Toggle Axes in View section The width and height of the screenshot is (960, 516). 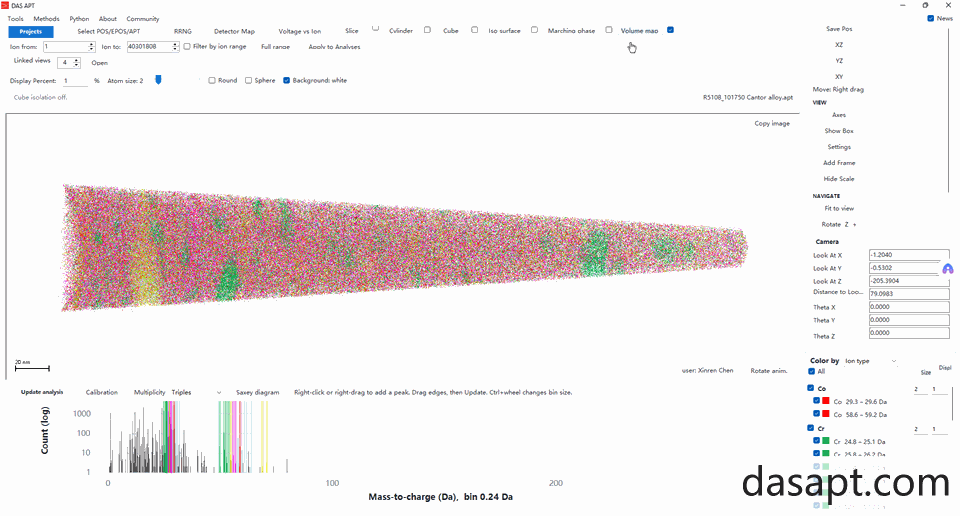839,115
